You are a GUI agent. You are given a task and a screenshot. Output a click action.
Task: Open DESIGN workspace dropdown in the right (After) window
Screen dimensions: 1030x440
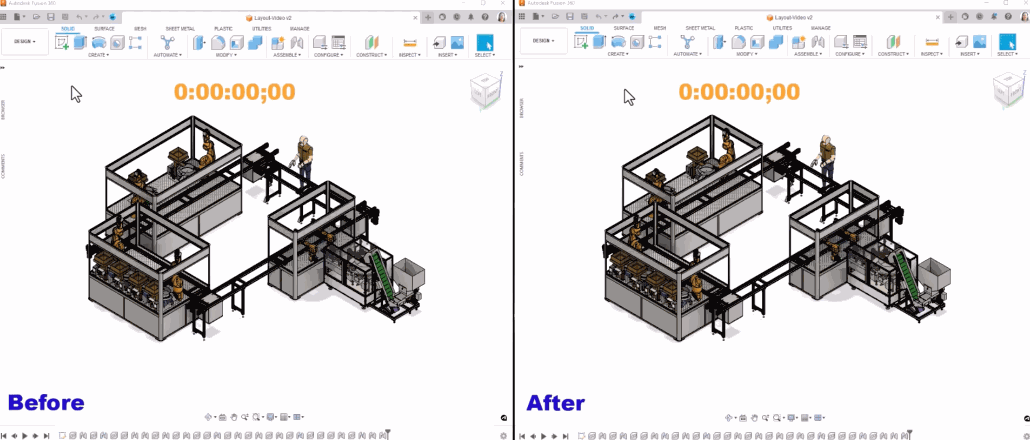pyautogui.click(x=544, y=41)
